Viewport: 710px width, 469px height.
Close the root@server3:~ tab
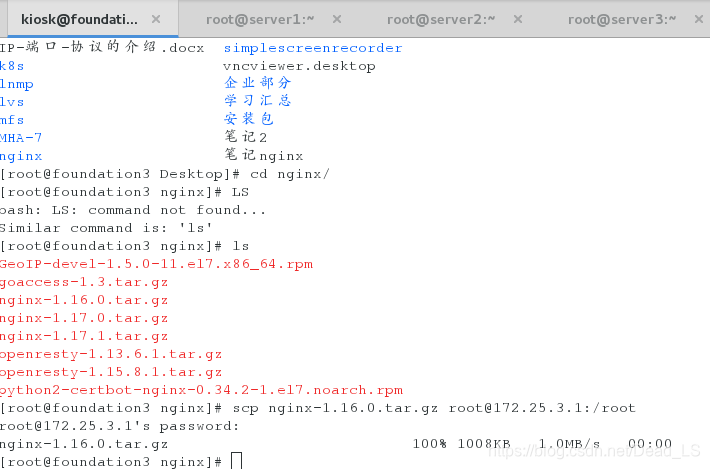click(x=699, y=19)
